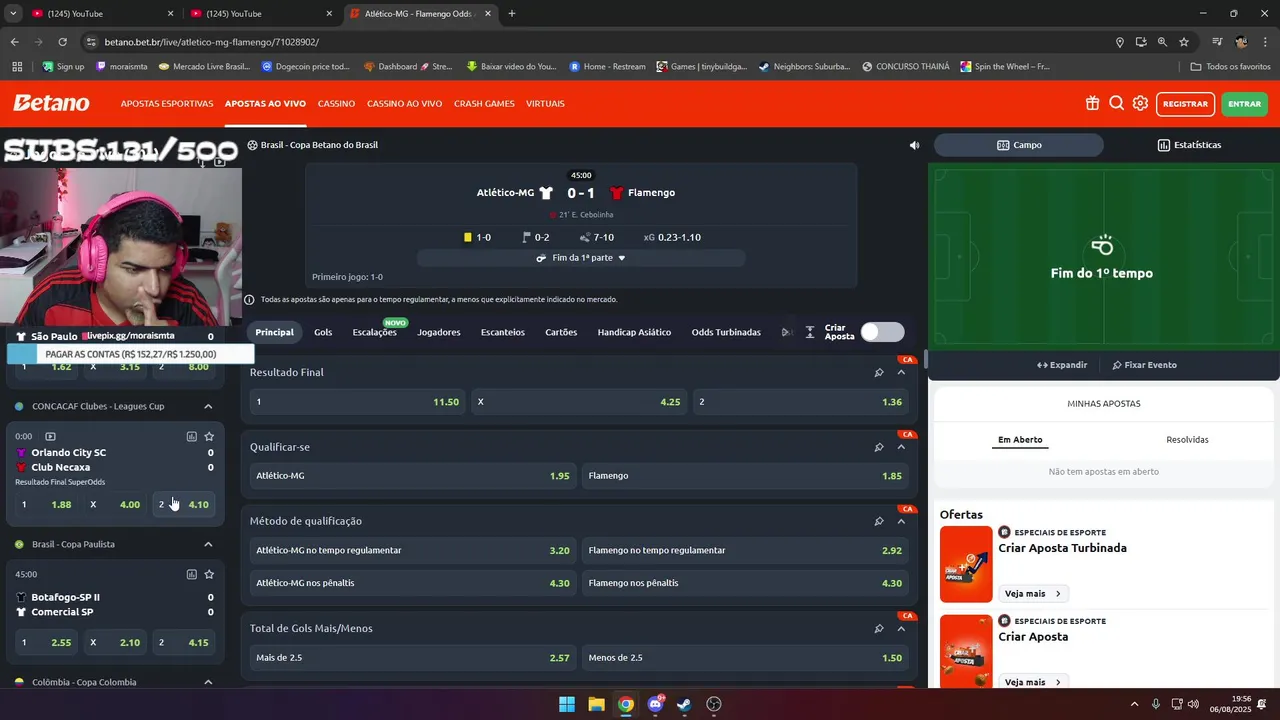Viewport: 1280px width, 720px height.
Task: Reload the page with browser refresh icon
Action: pos(62,42)
